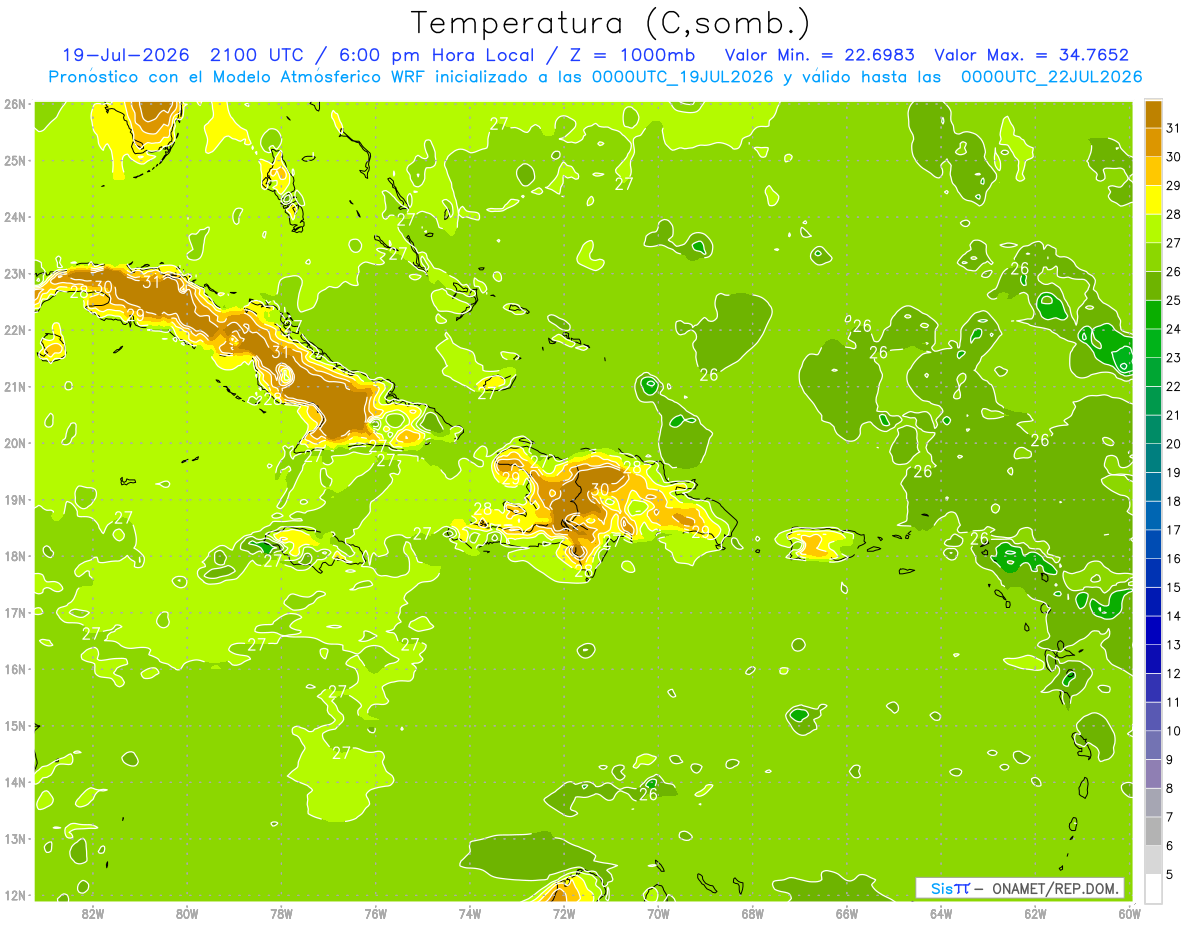Click the '19N' latitude tick label
This screenshot has height=927, width=1200.
(x=15, y=499)
